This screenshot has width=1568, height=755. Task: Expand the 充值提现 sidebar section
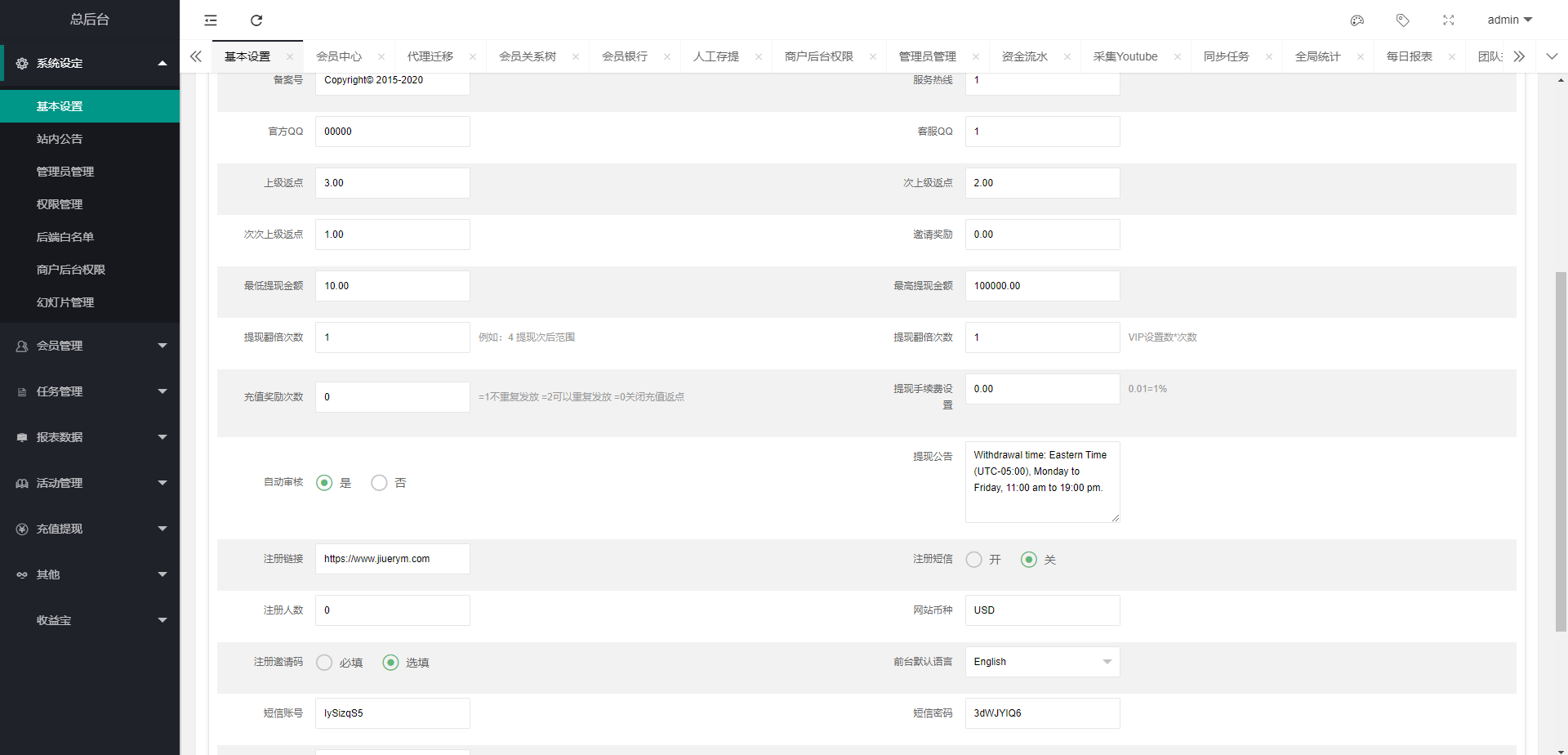[x=90, y=529]
